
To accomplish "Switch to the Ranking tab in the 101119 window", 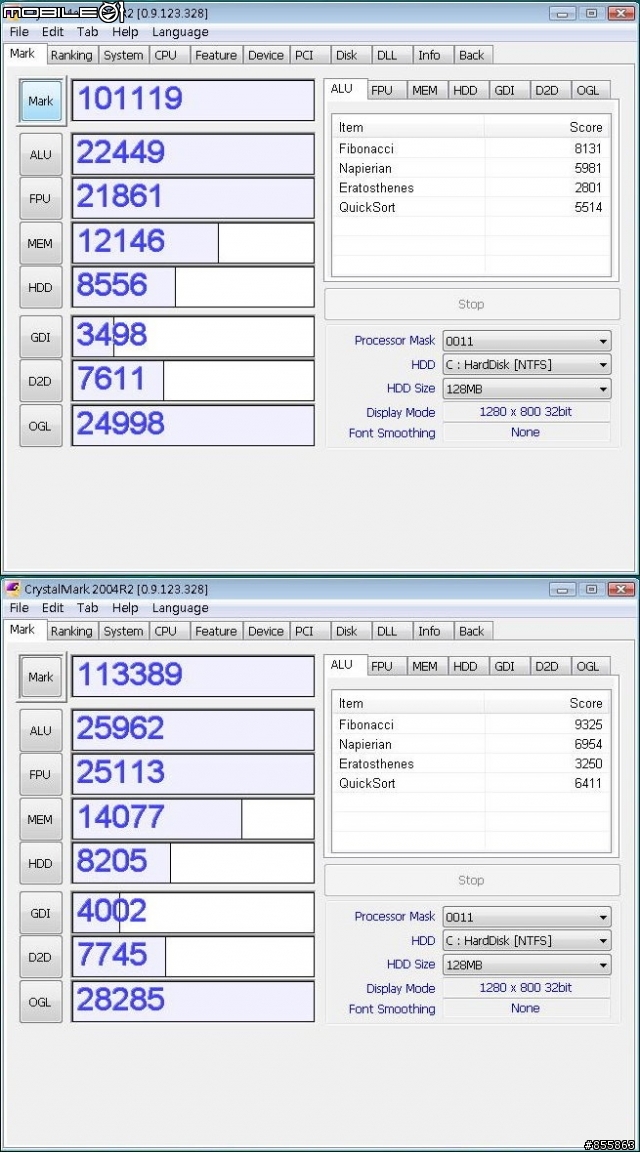I will pos(71,55).
